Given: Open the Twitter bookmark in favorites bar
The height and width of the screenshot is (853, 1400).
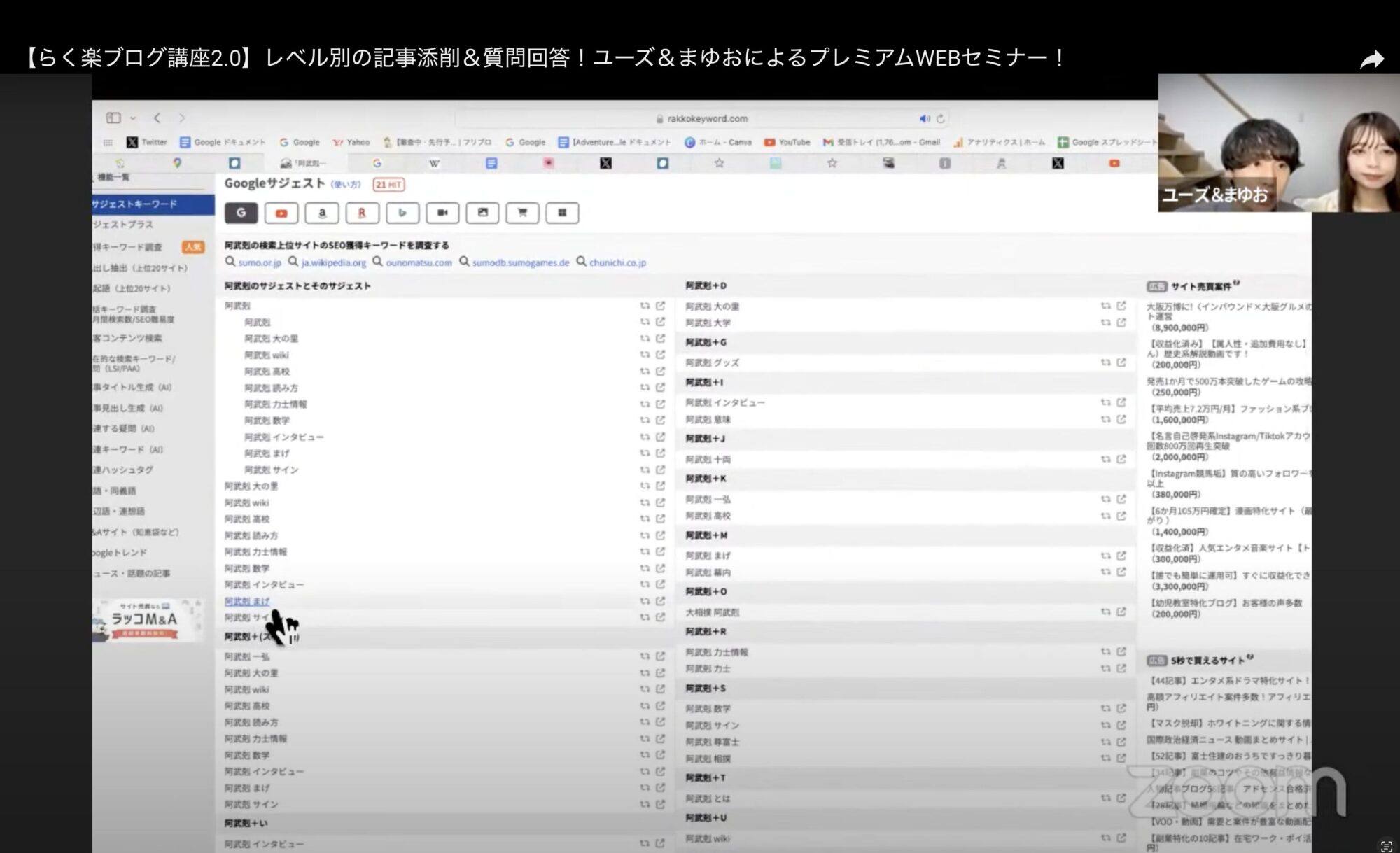Looking at the screenshot, I should click(x=147, y=142).
